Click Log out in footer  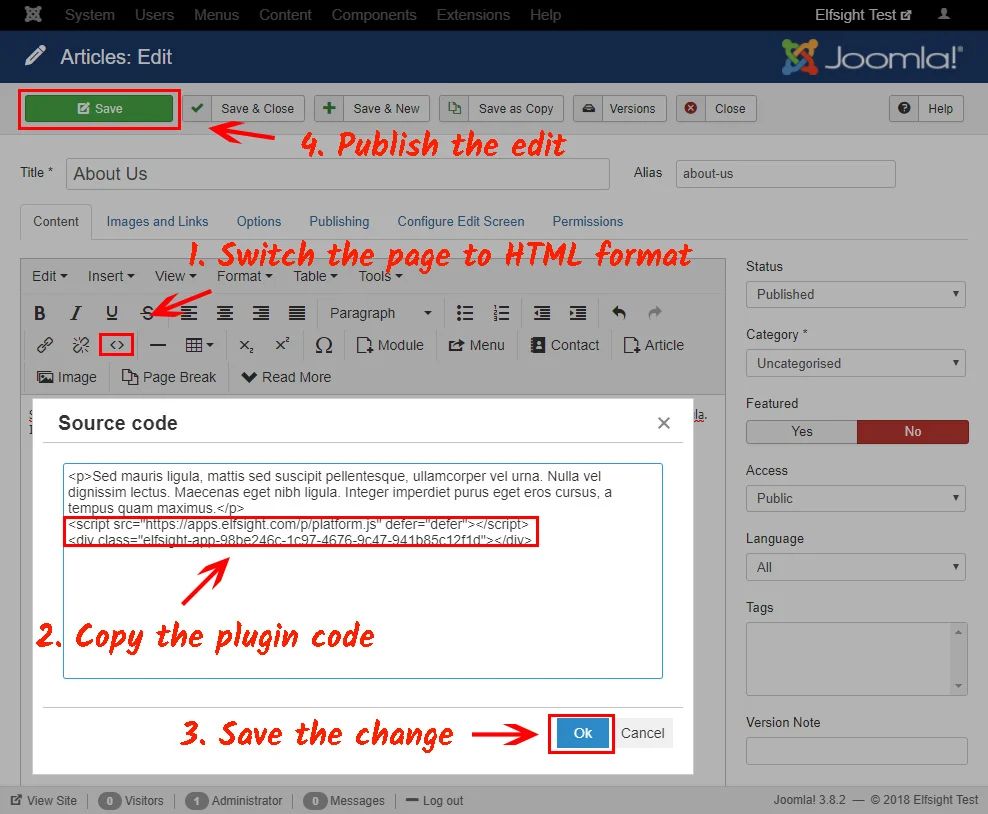435,800
